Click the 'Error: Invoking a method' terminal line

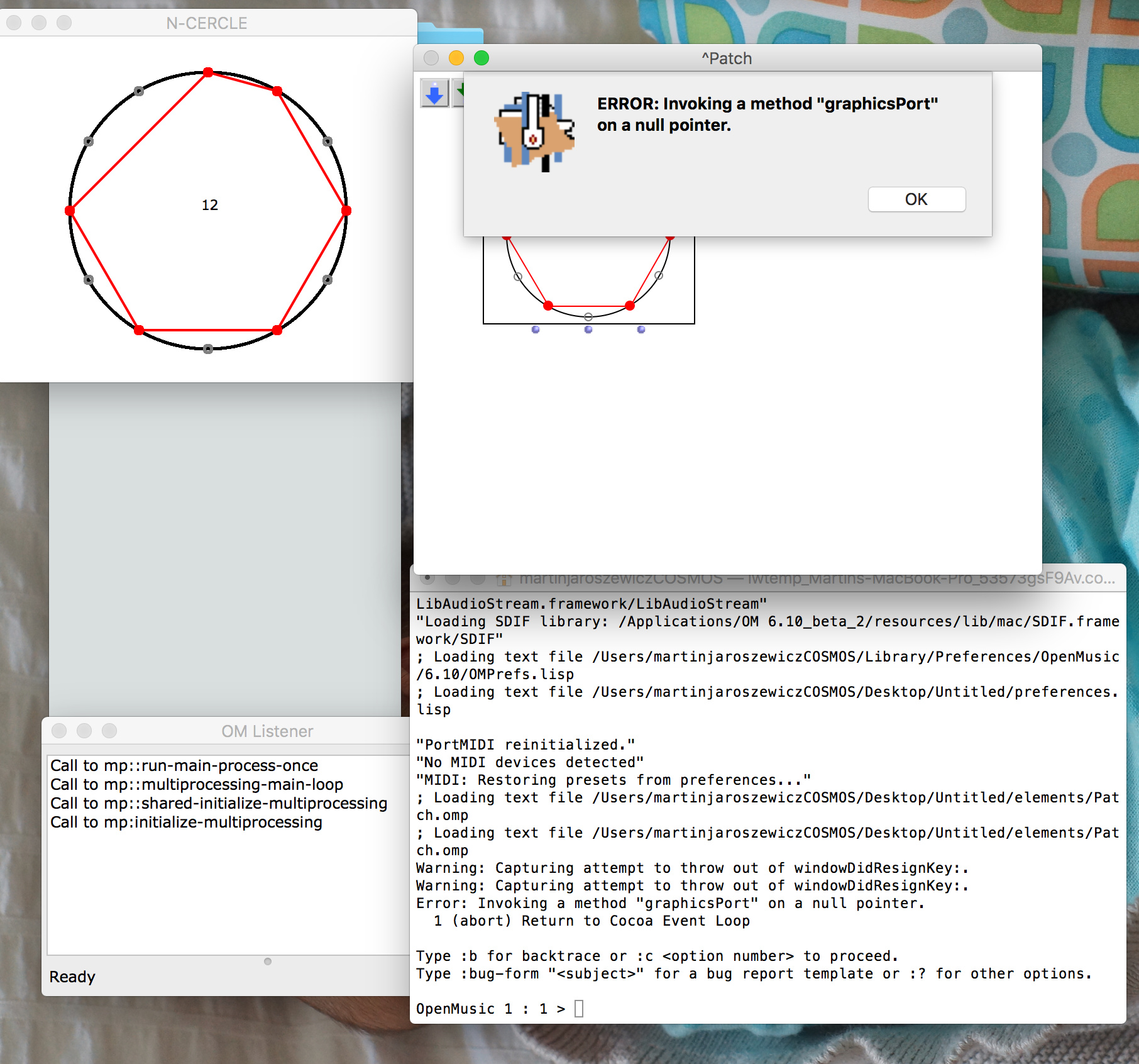670,903
